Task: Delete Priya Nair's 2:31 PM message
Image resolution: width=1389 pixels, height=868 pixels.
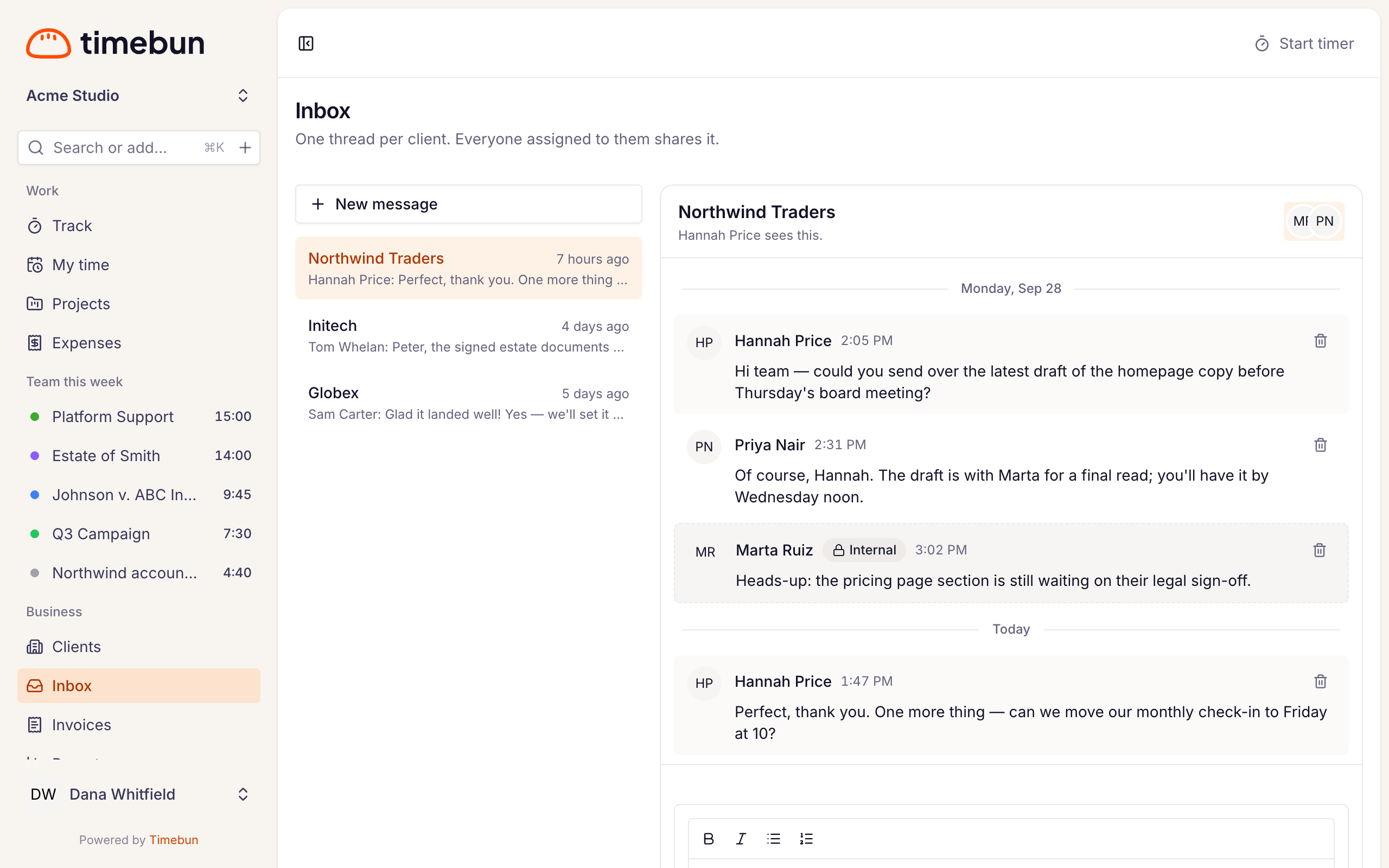Action: [1320, 445]
